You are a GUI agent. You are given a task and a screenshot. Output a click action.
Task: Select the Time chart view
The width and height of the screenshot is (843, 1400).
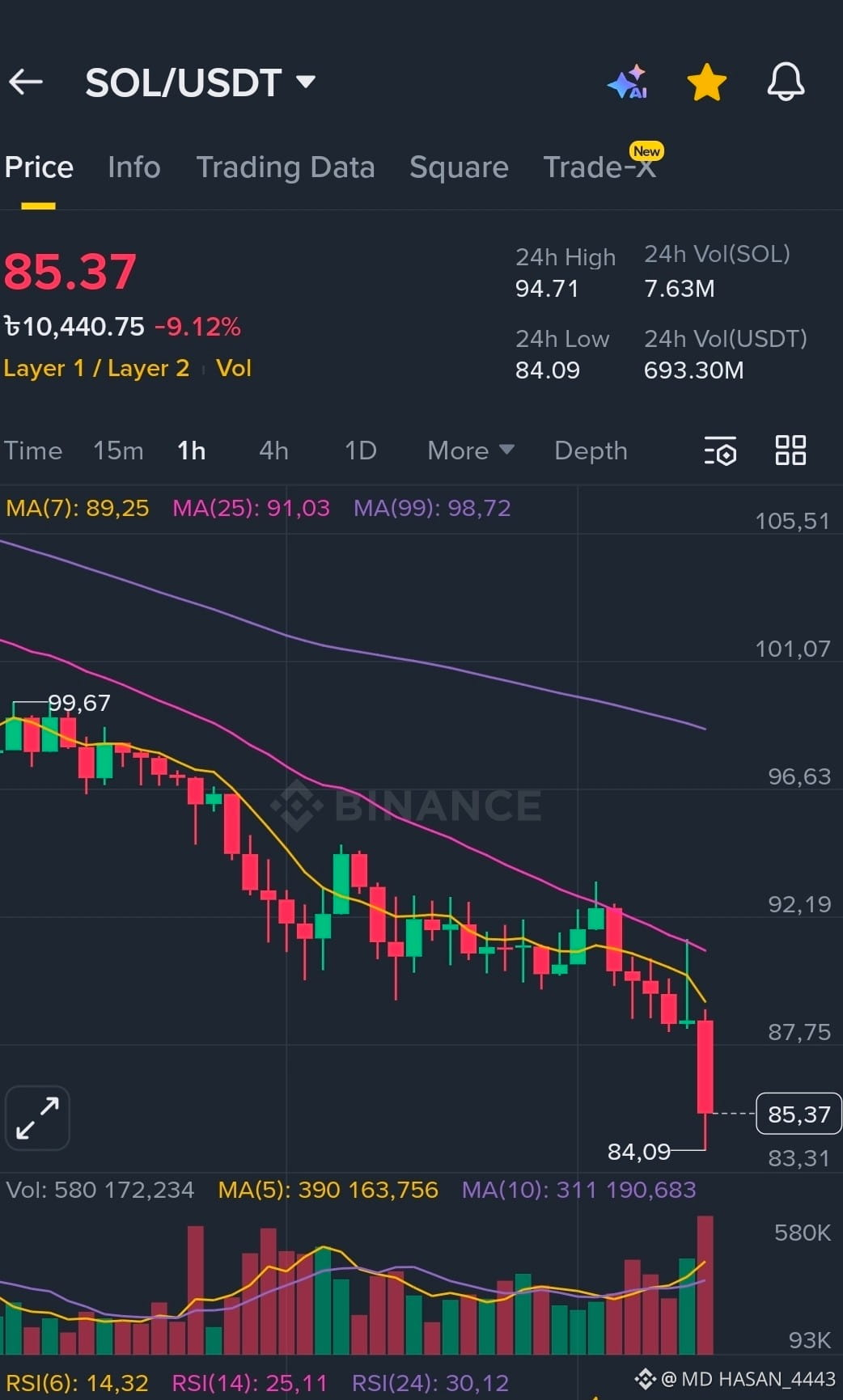point(33,450)
